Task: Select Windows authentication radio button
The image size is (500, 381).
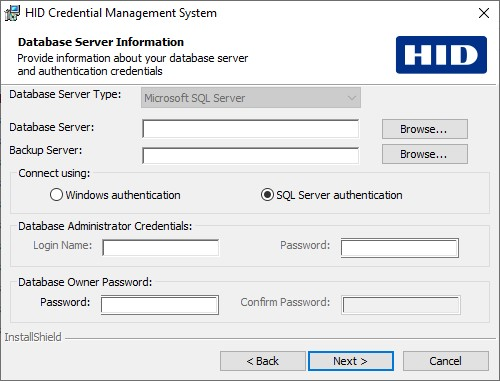Action: (x=56, y=195)
